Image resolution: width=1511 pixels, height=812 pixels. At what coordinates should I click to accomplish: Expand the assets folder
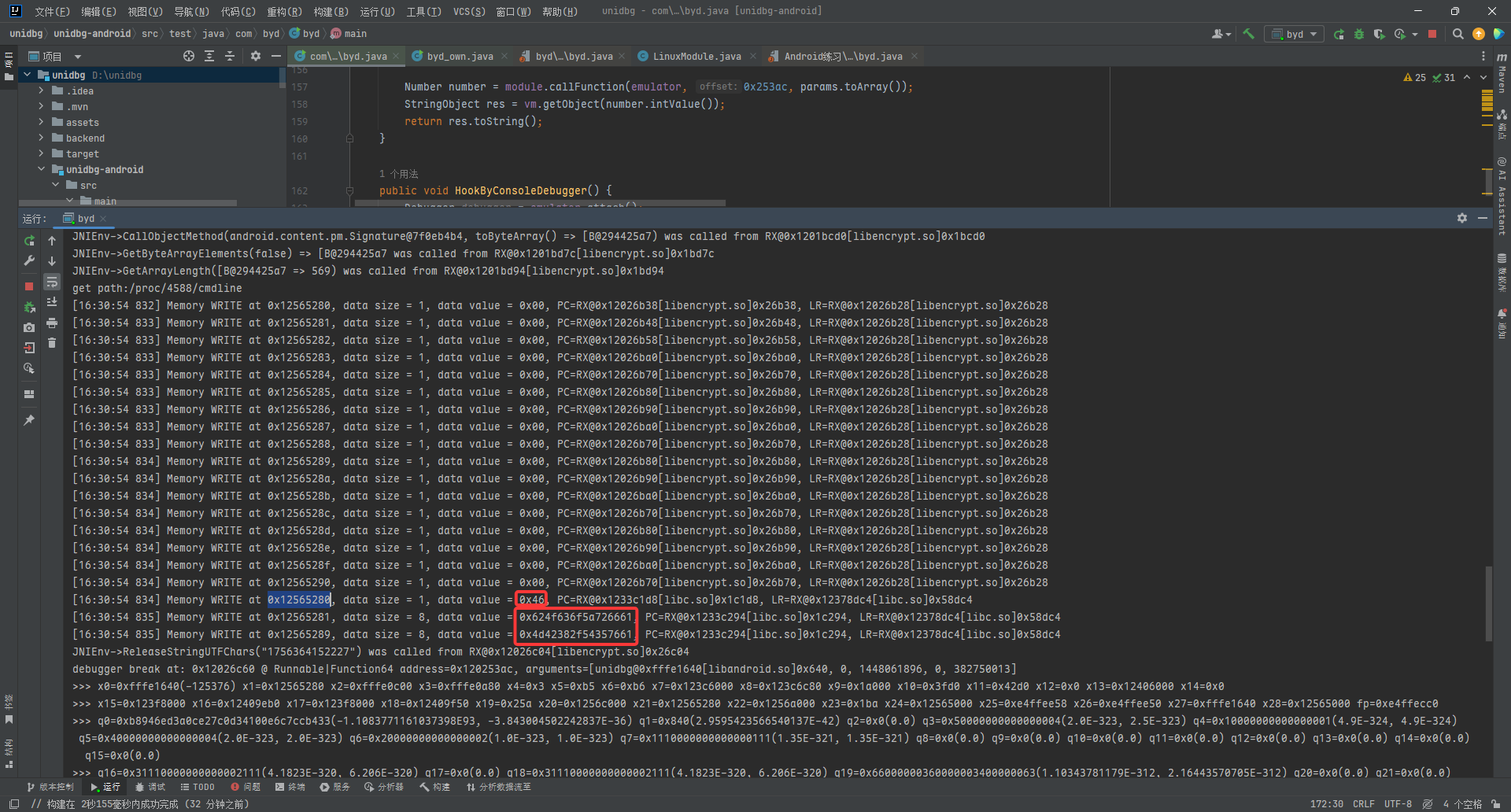pos(41,122)
